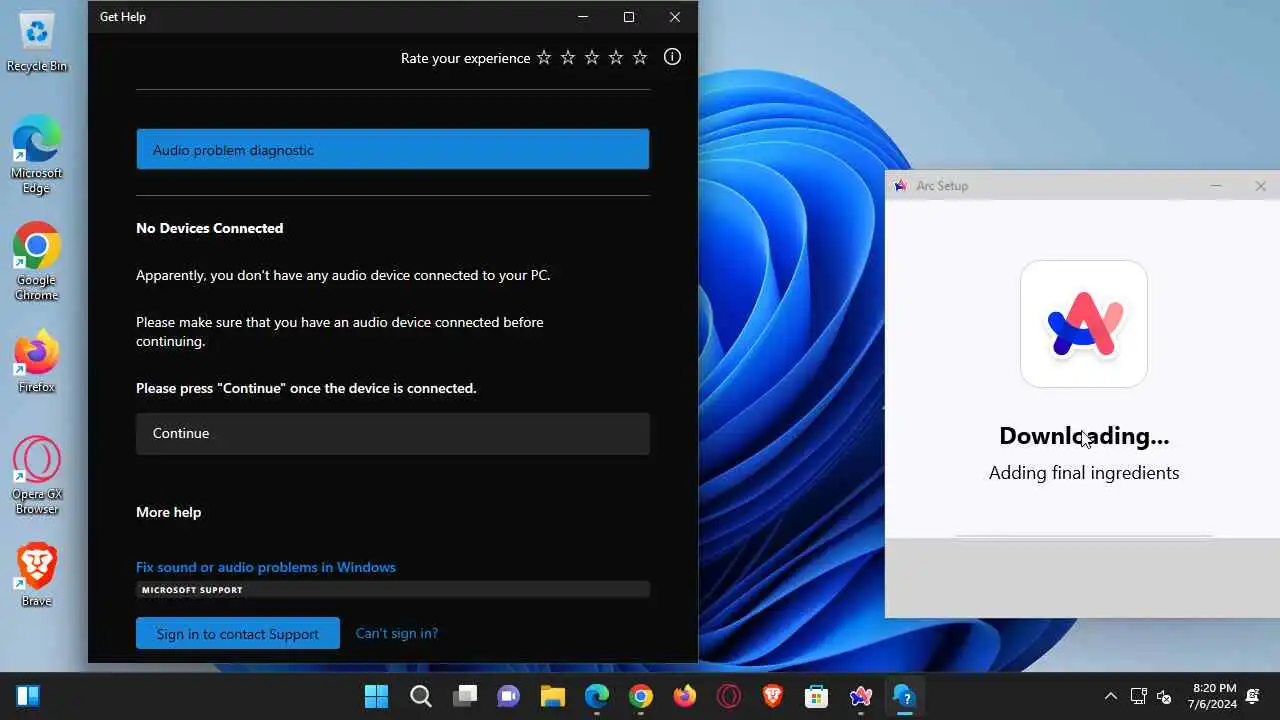Open Microsoft Store from the taskbar
Viewport: 1280px width, 720px height.
[x=817, y=696]
